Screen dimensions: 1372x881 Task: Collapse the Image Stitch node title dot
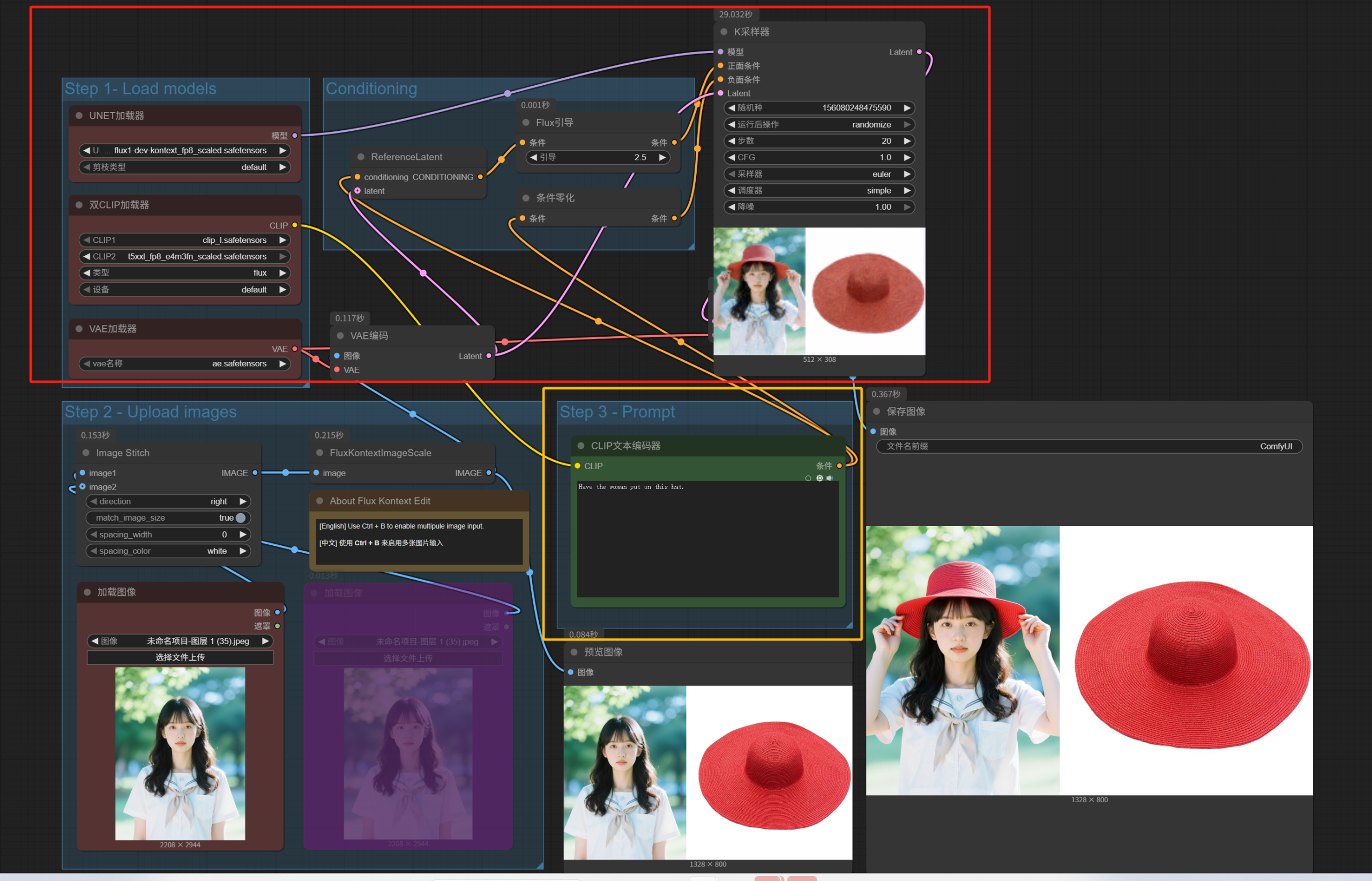coord(86,453)
